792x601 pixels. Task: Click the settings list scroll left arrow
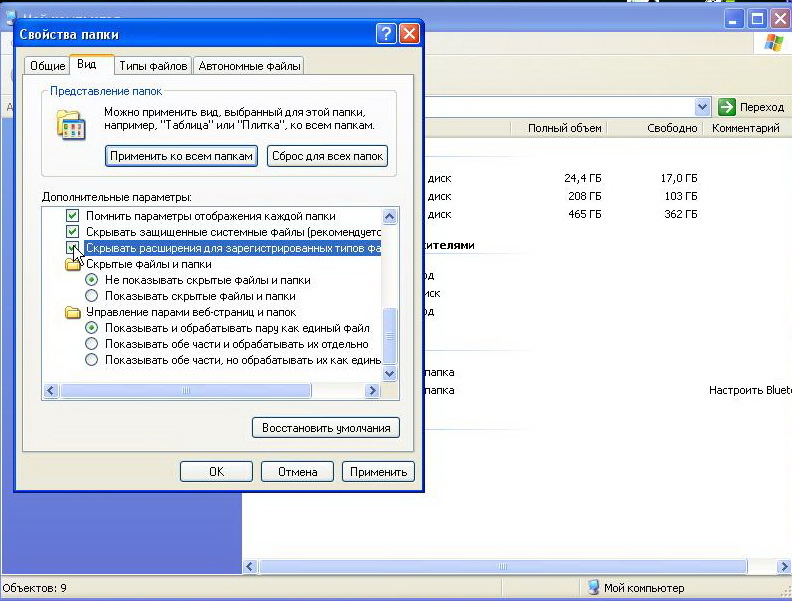pos(51,390)
